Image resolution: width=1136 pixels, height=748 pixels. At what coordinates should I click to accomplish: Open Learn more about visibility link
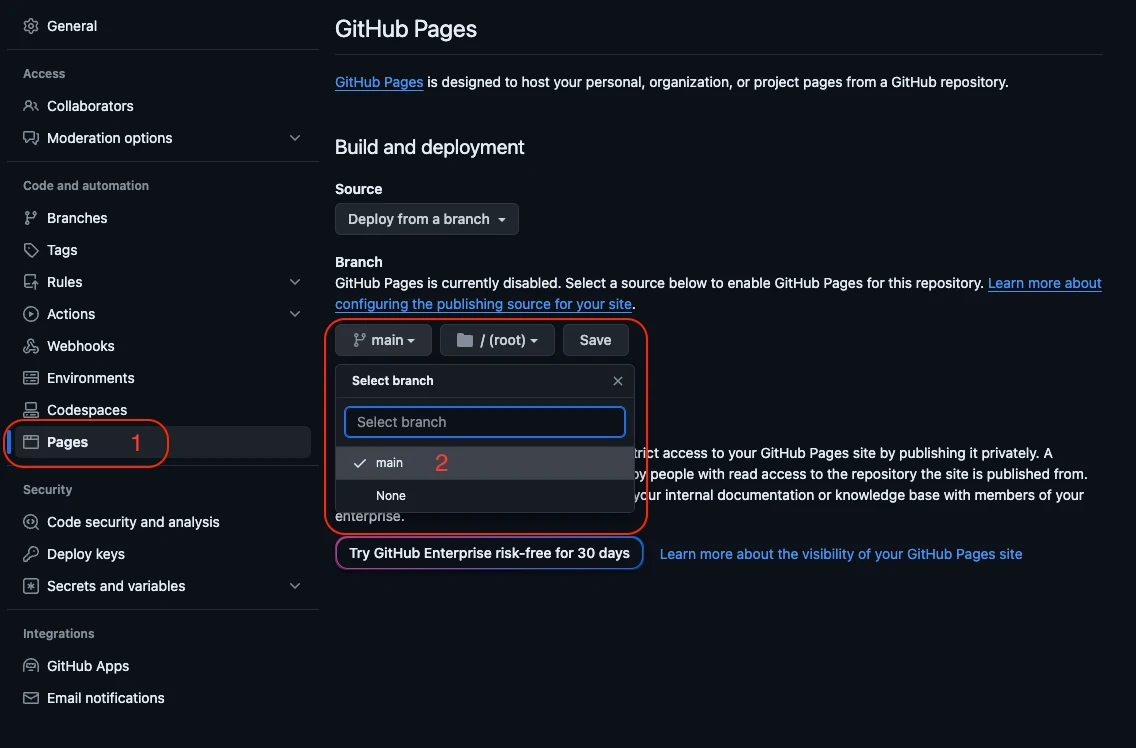(840, 554)
